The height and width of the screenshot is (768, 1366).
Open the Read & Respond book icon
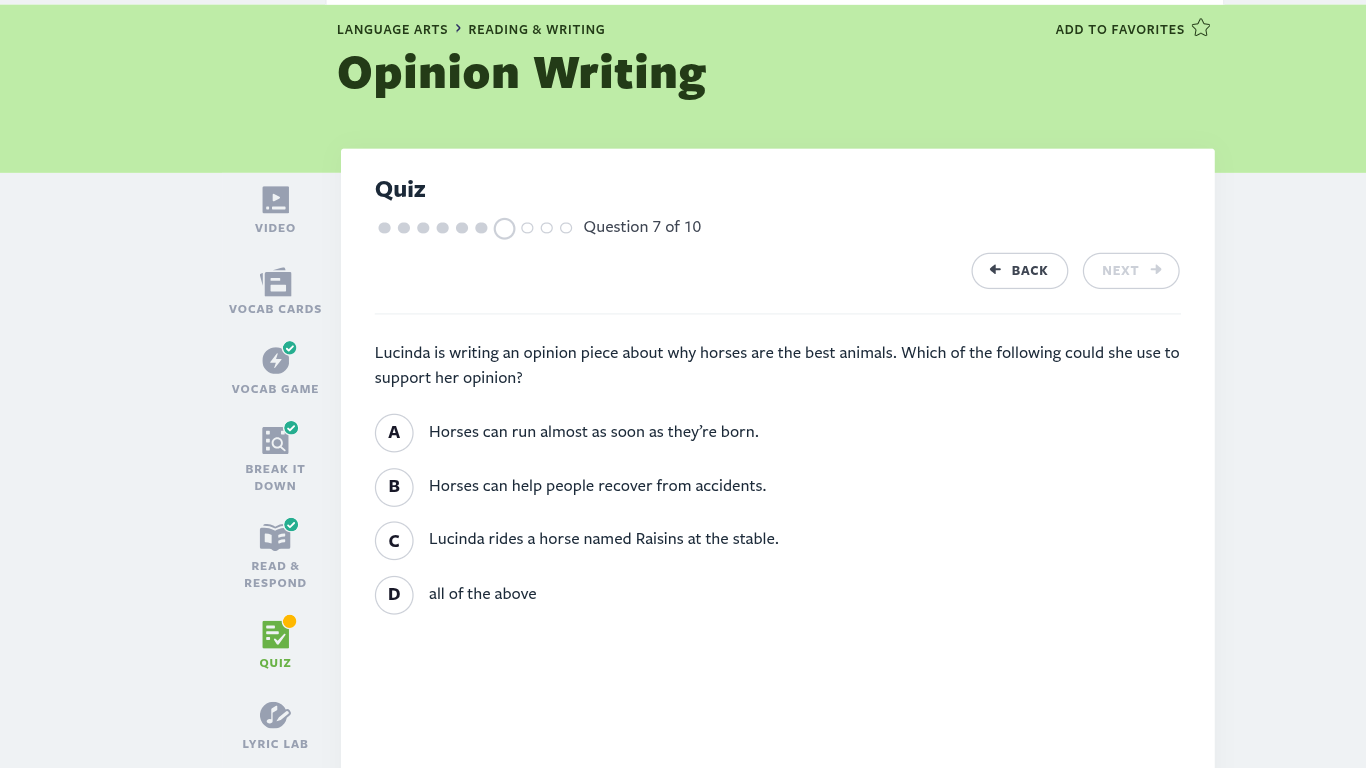coord(275,537)
